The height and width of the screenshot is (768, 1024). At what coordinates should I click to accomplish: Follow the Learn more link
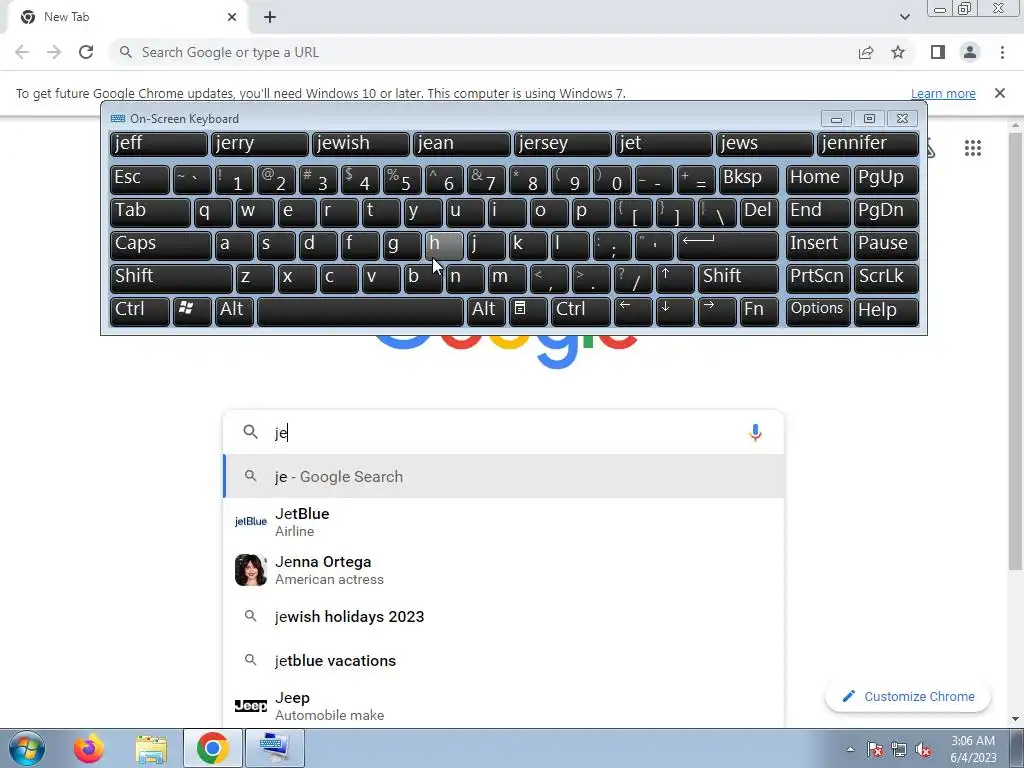(x=943, y=93)
